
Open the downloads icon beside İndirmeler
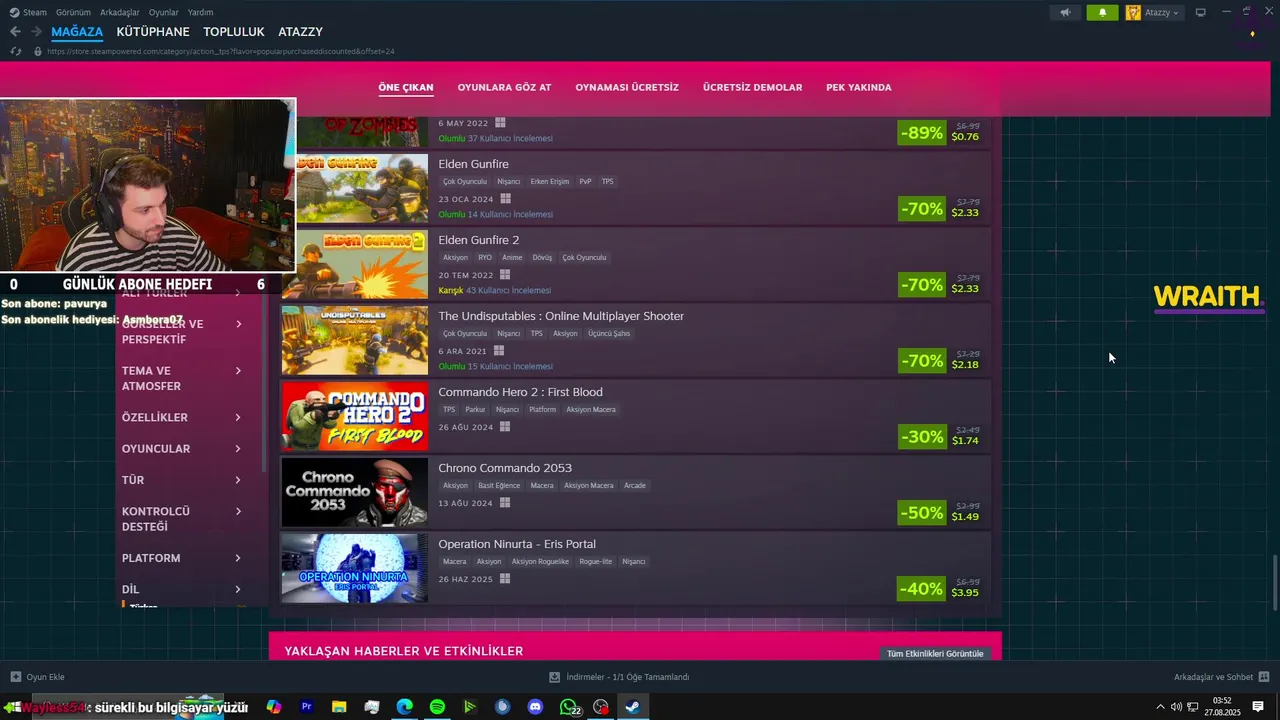pyautogui.click(x=555, y=677)
